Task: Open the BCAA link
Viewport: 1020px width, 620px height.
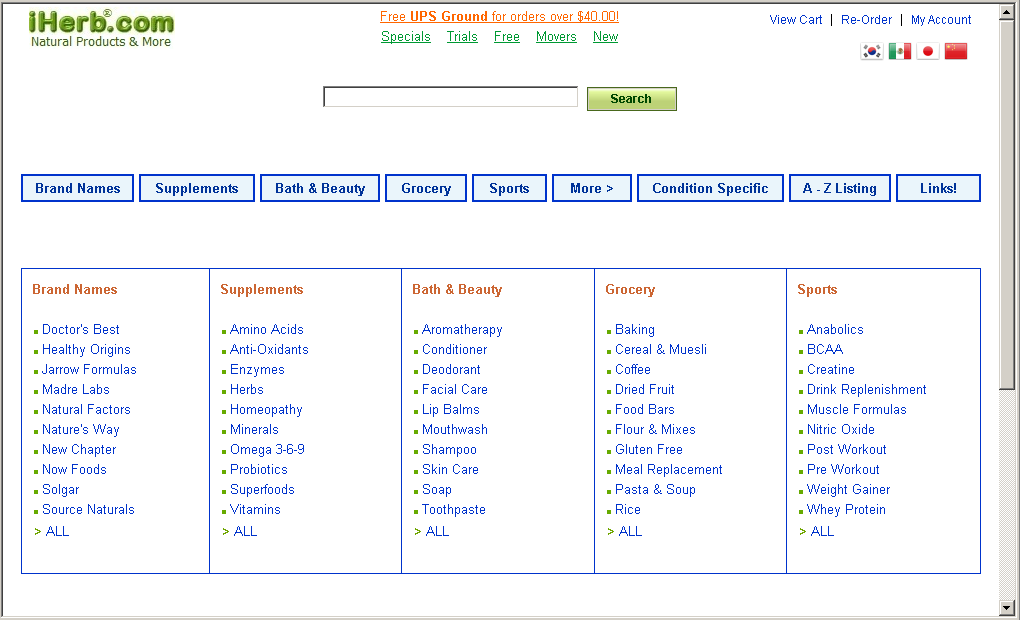Action: pos(825,349)
